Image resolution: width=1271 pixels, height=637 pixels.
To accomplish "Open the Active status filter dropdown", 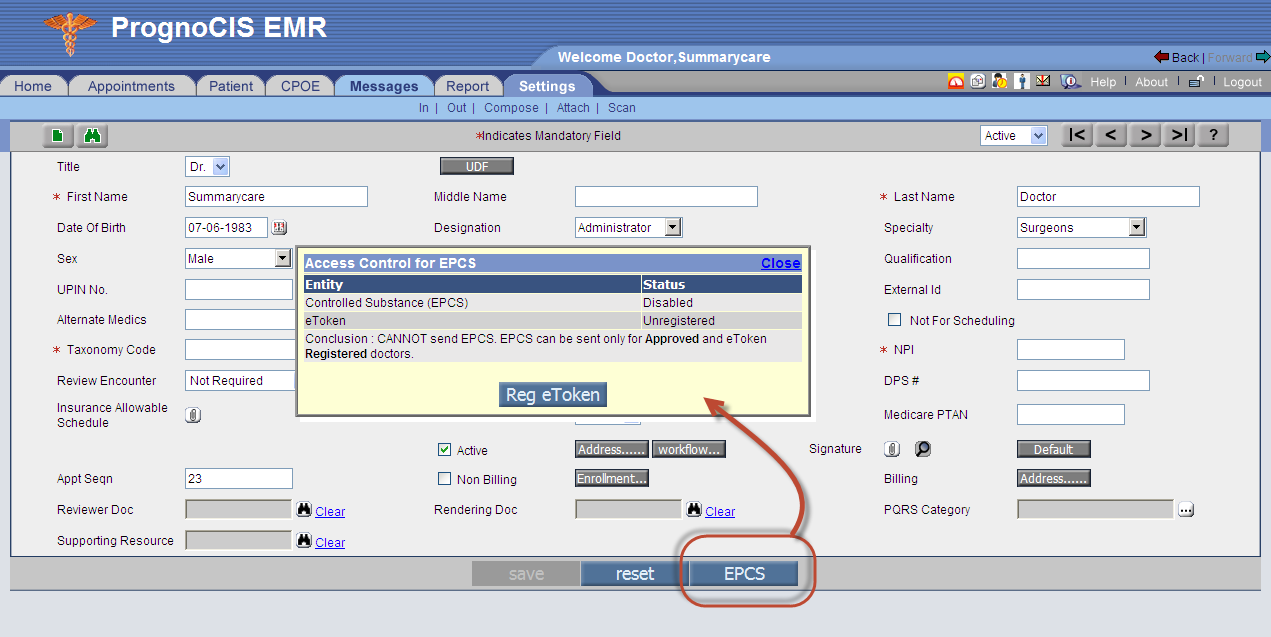I will (1013, 136).
